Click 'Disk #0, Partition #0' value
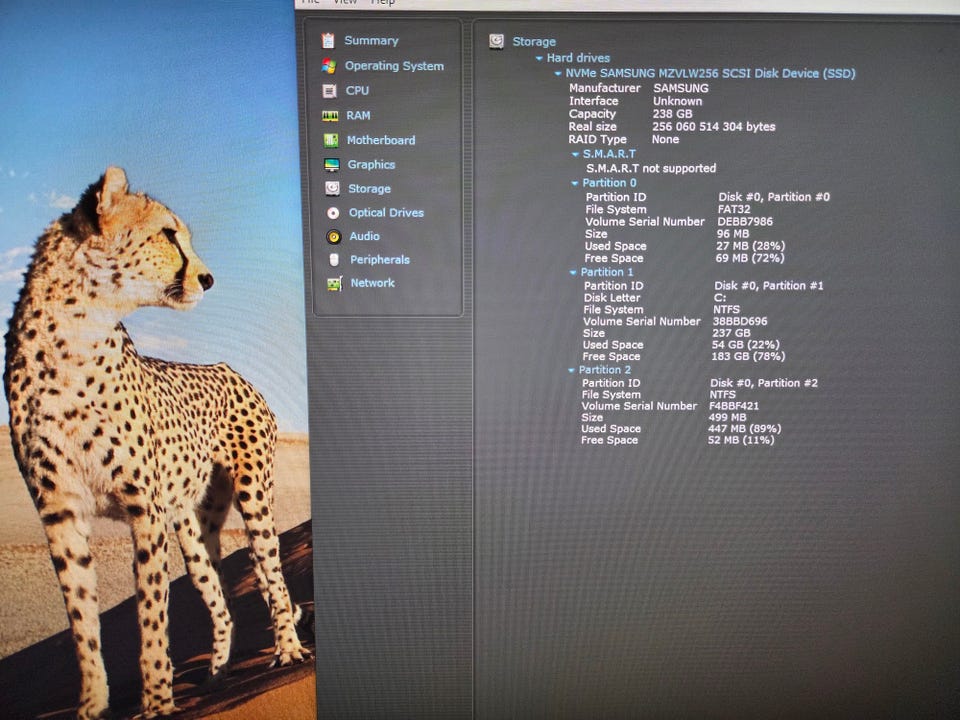 [x=774, y=197]
